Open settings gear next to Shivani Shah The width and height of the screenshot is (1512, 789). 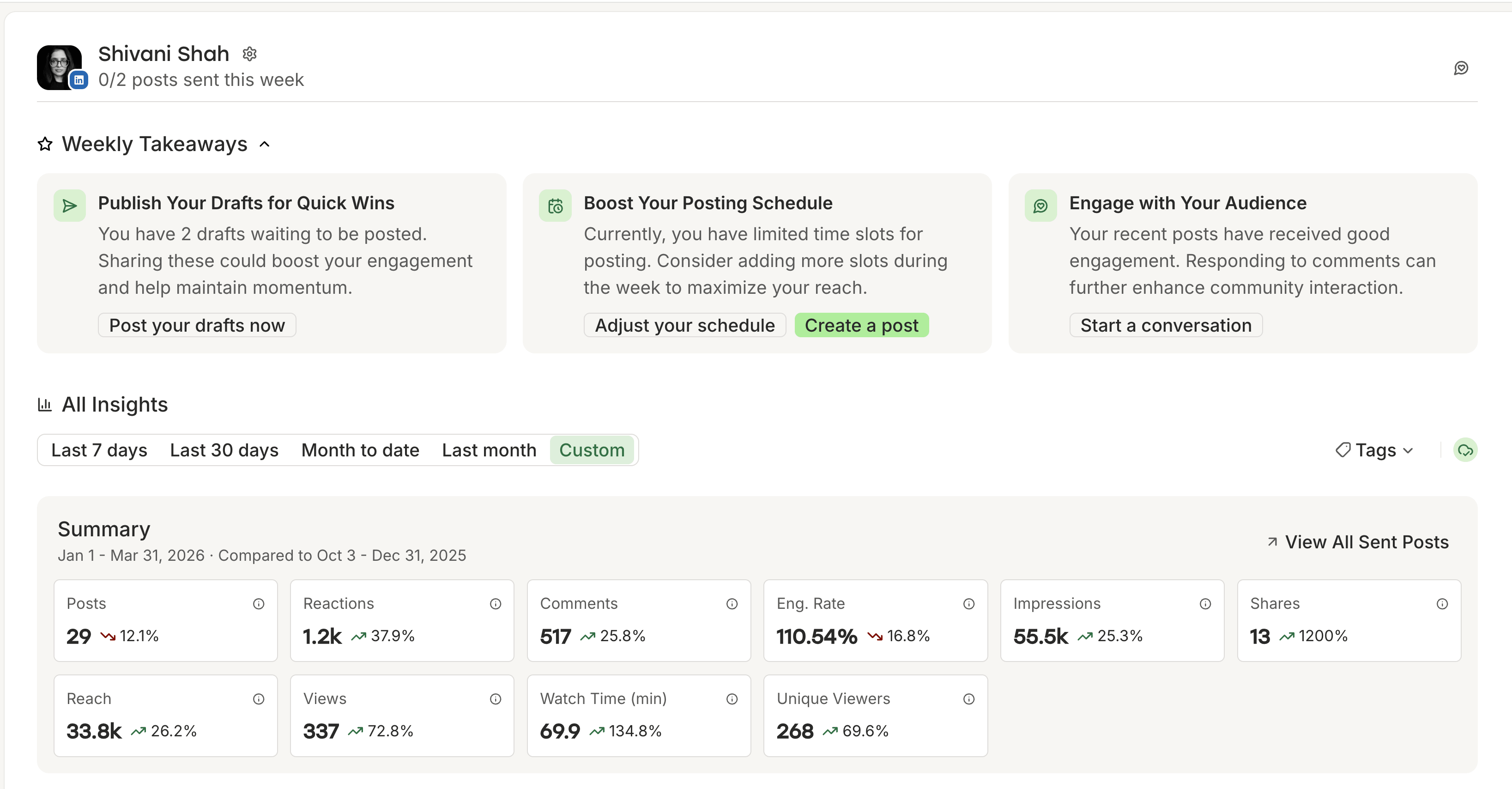click(249, 54)
